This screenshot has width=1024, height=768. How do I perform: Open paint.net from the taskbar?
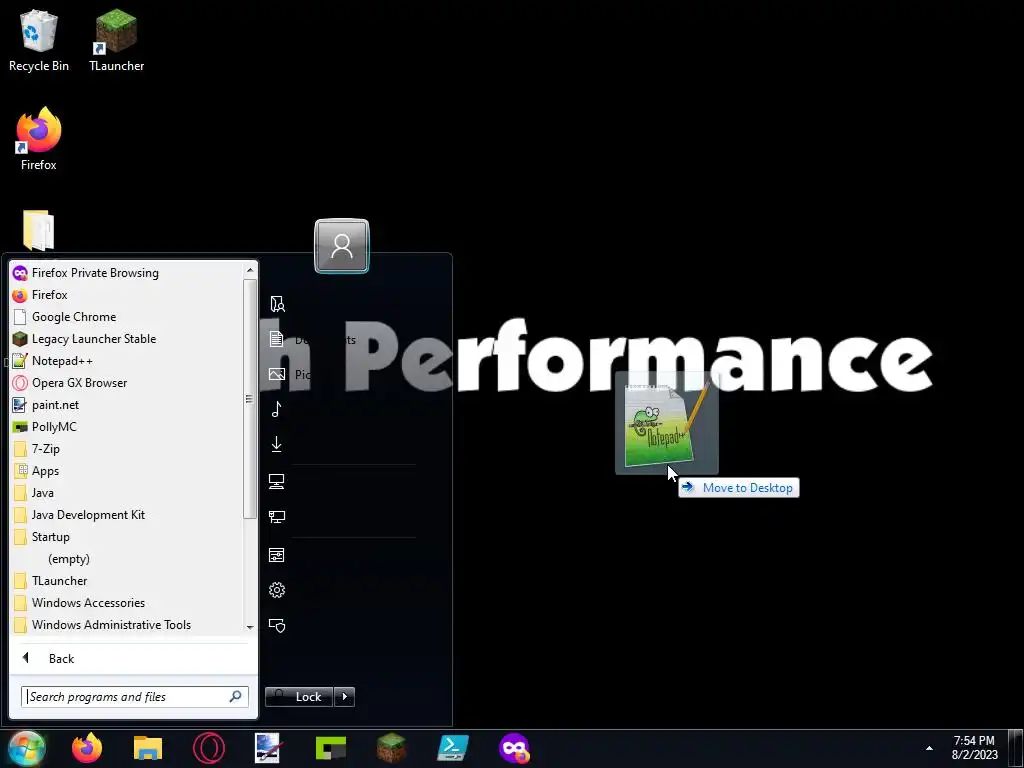point(268,748)
